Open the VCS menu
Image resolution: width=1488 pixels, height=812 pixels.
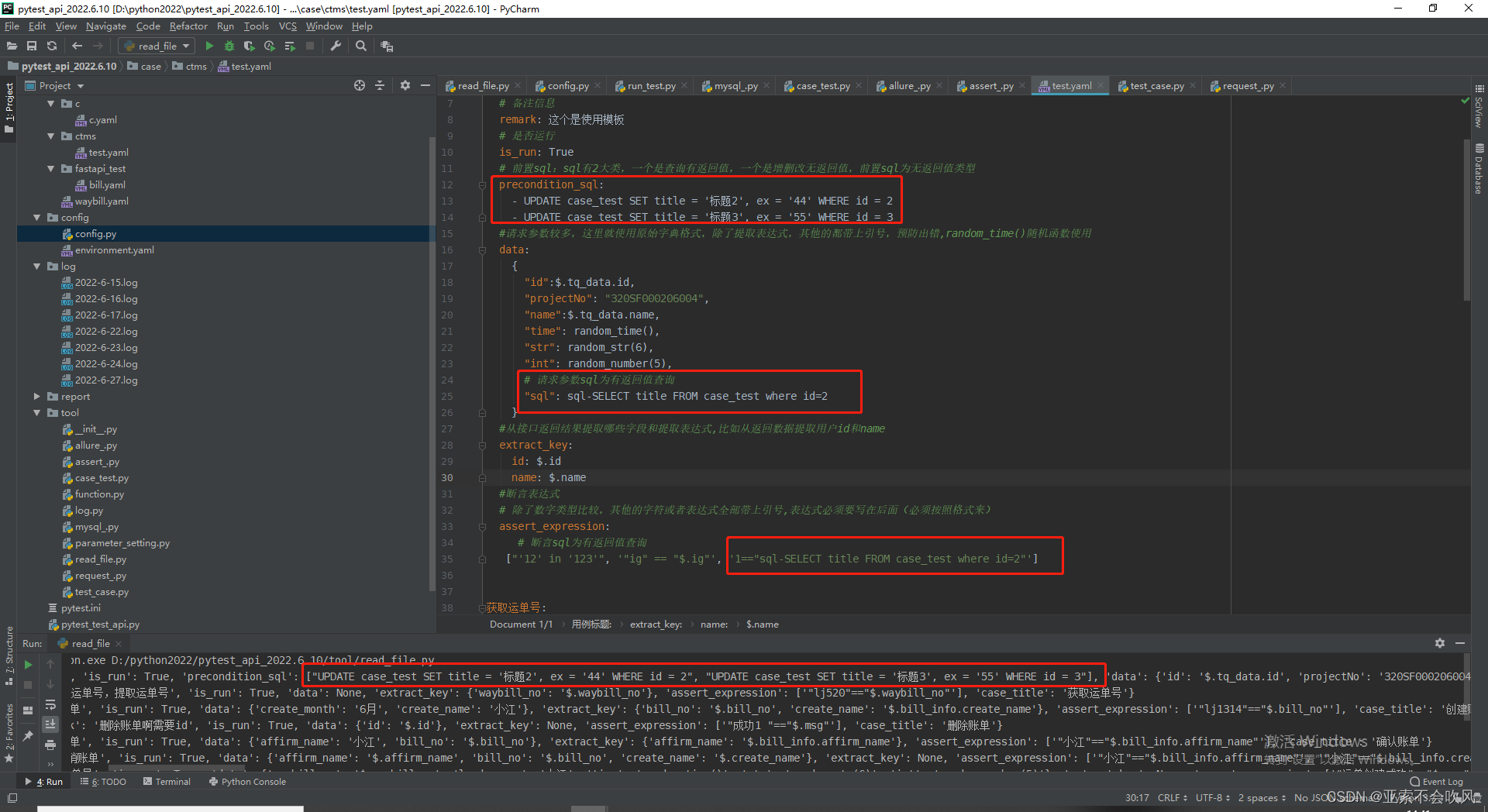click(288, 26)
